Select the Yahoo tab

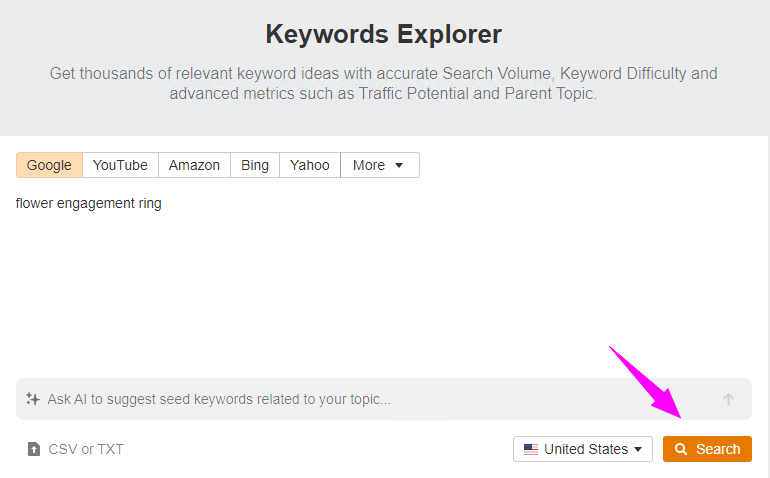(309, 165)
